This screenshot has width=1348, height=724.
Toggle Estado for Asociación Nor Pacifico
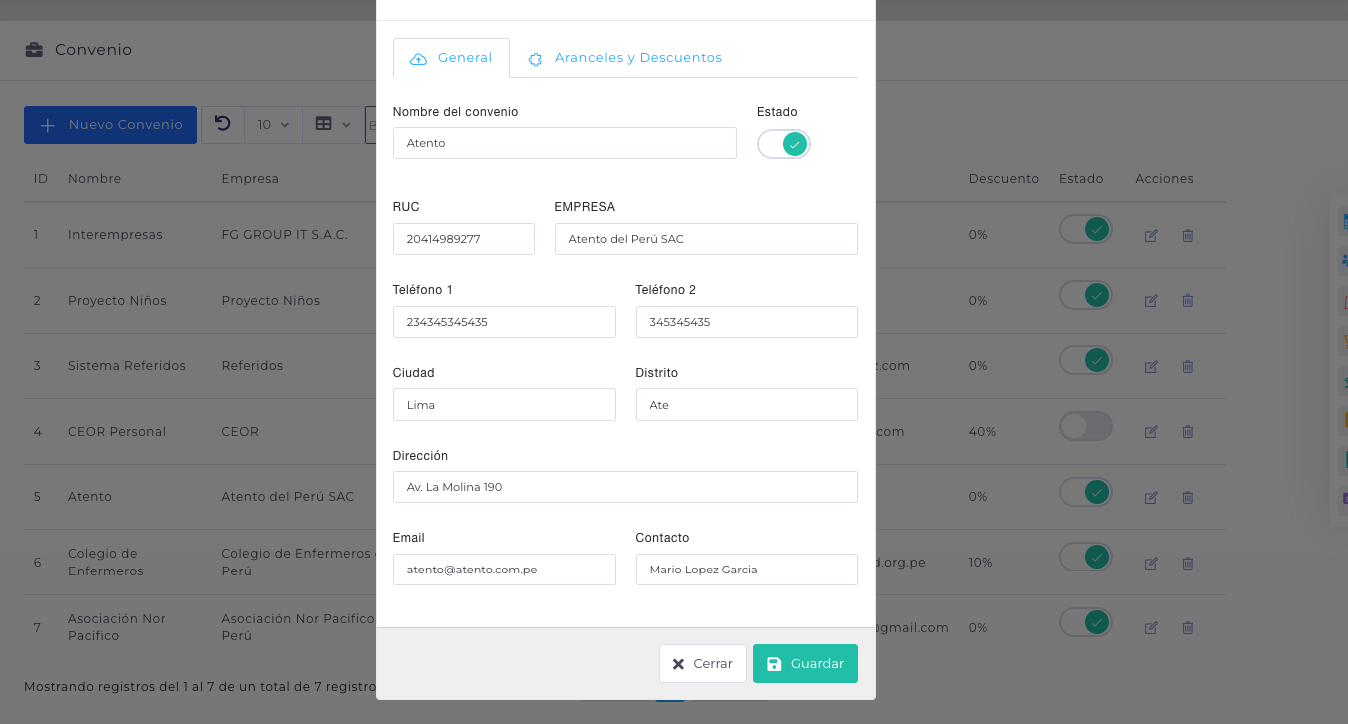[1086, 622]
